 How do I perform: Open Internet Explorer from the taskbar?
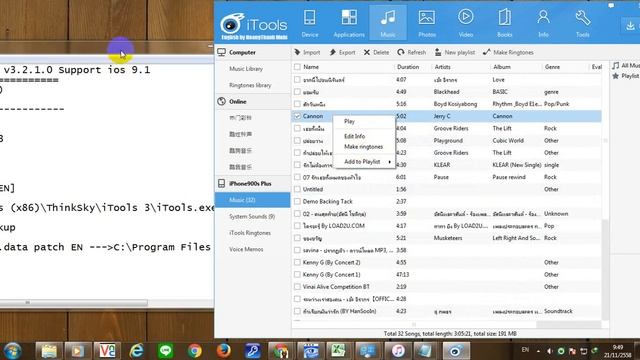point(136,351)
